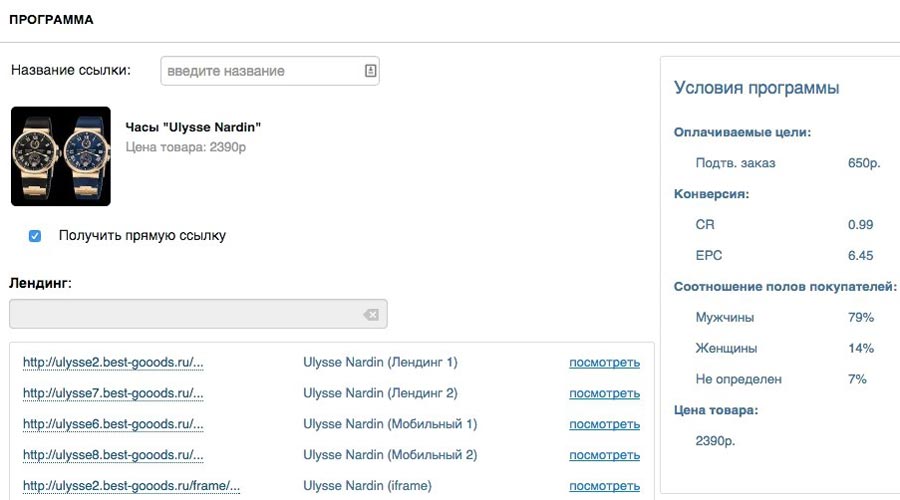Click the "Ulysse Nardin (Мобильный 2)" label
The width and height of the screenshot is (900, 500).
tap(390, 455)
